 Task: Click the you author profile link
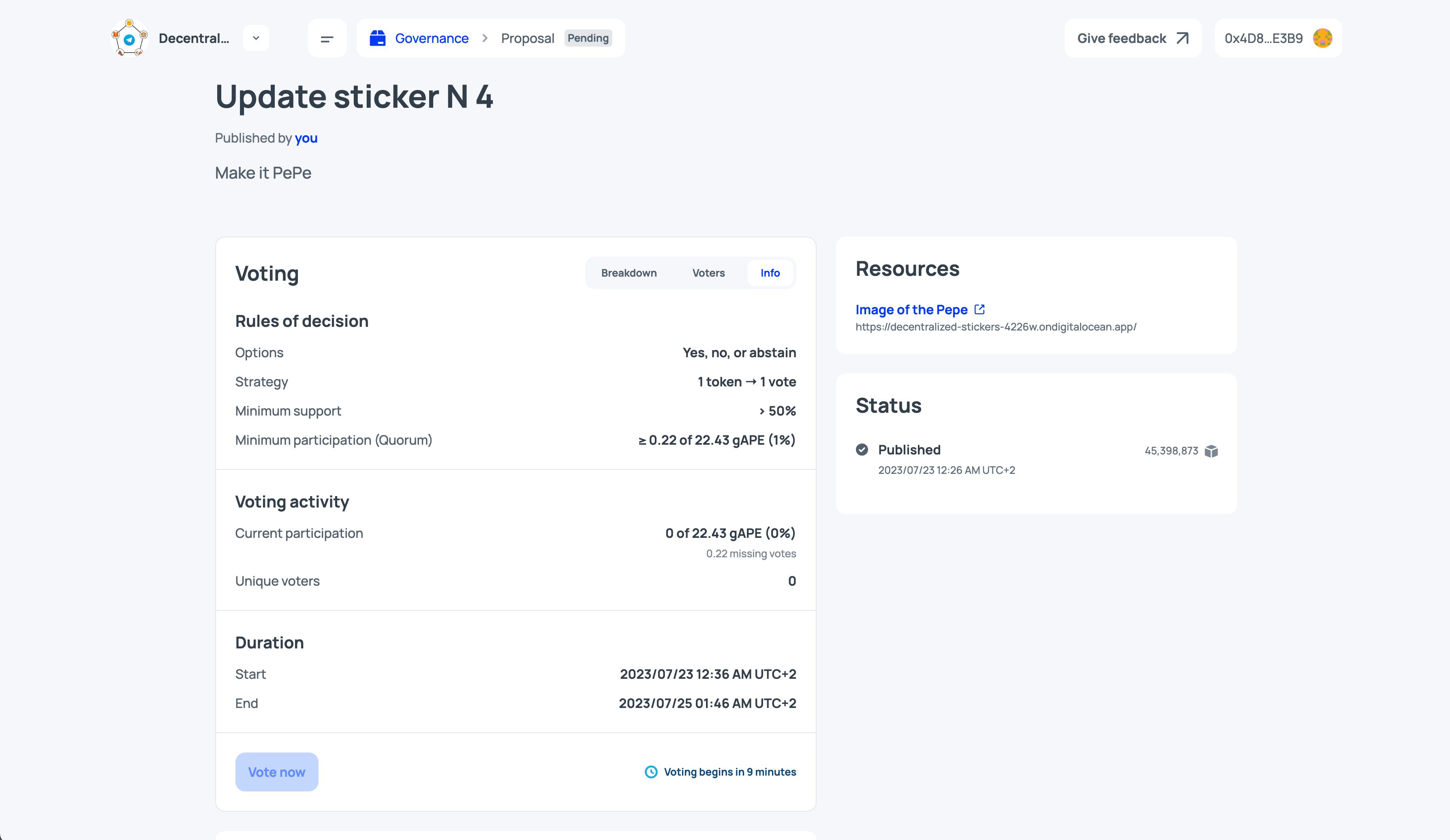click(x=306, y=138)
